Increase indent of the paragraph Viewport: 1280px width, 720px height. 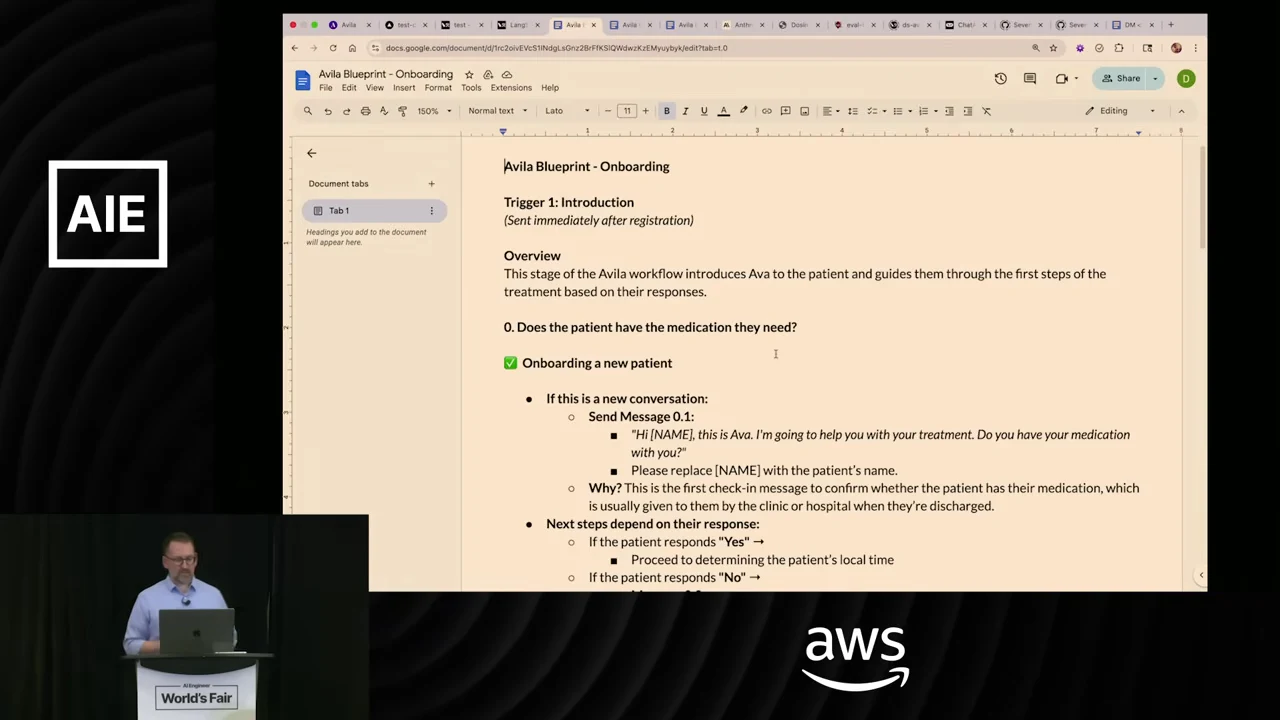[967, 111]
